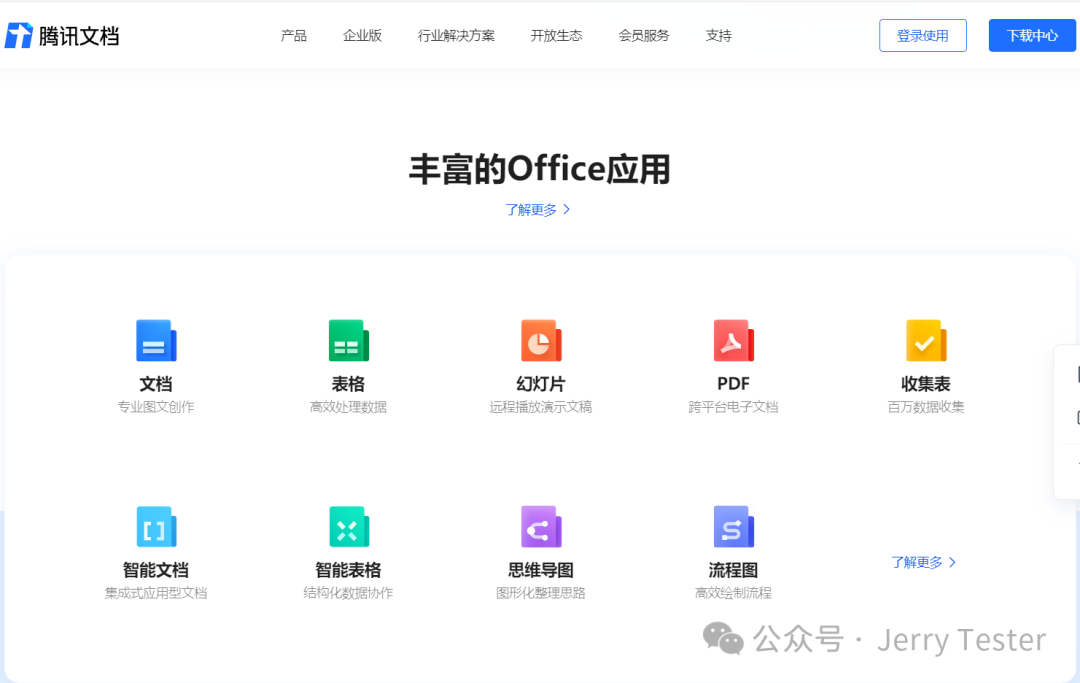Follow the 了解更多 link beside 流程图
1080x683 pixels.
click(x=924, y=563)
